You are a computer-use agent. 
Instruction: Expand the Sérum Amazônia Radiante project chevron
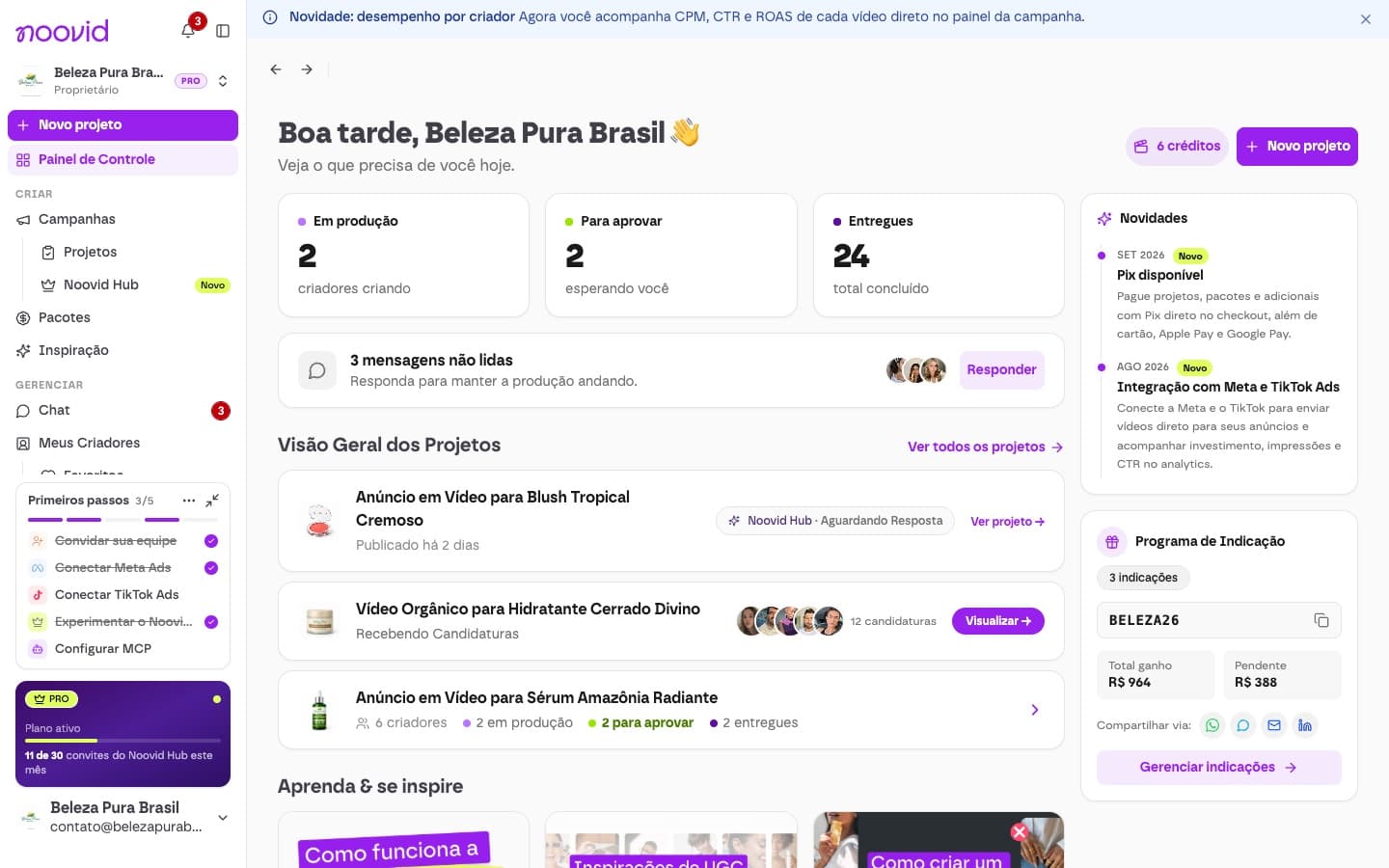(1035, 710)
